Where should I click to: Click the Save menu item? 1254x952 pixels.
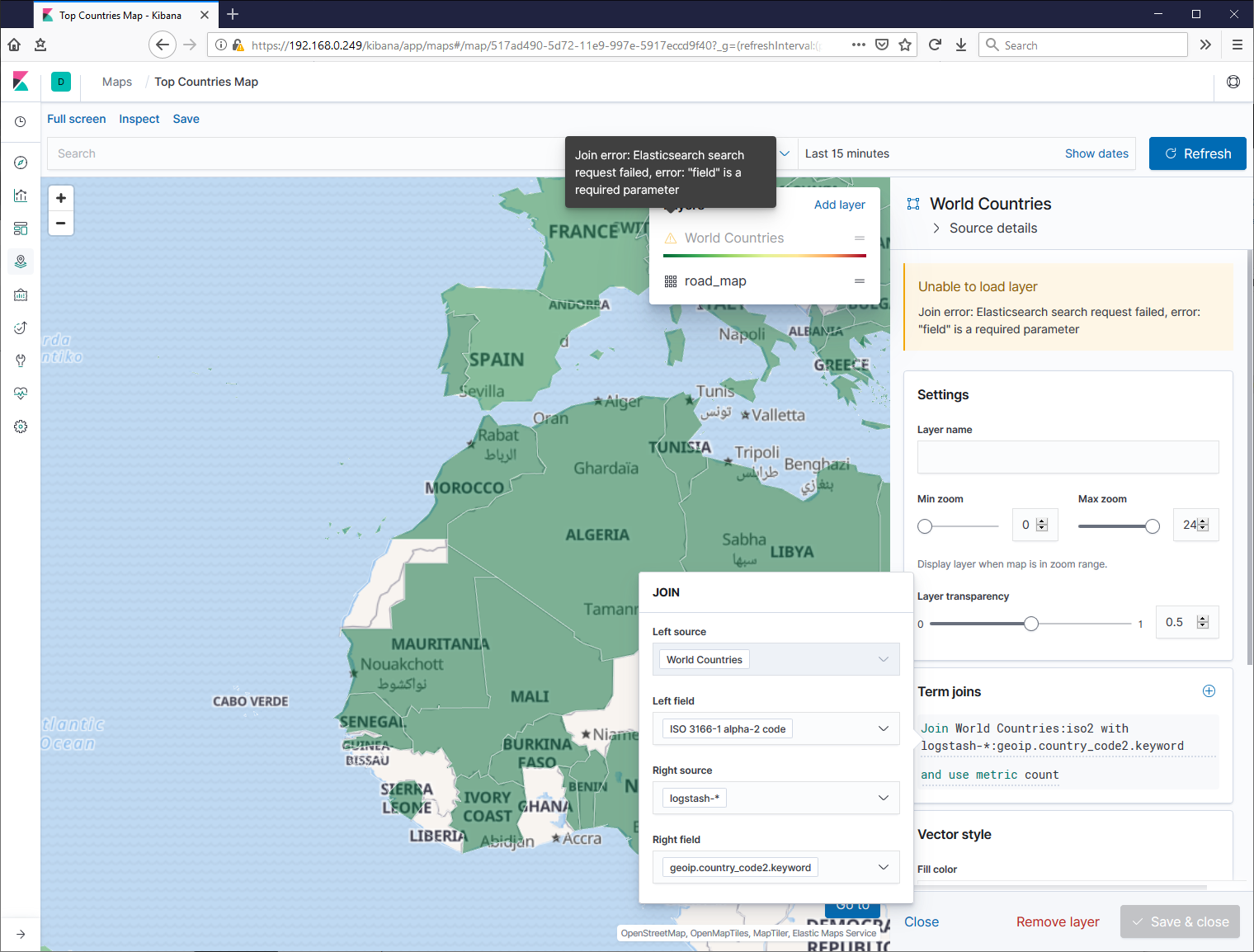186,119
